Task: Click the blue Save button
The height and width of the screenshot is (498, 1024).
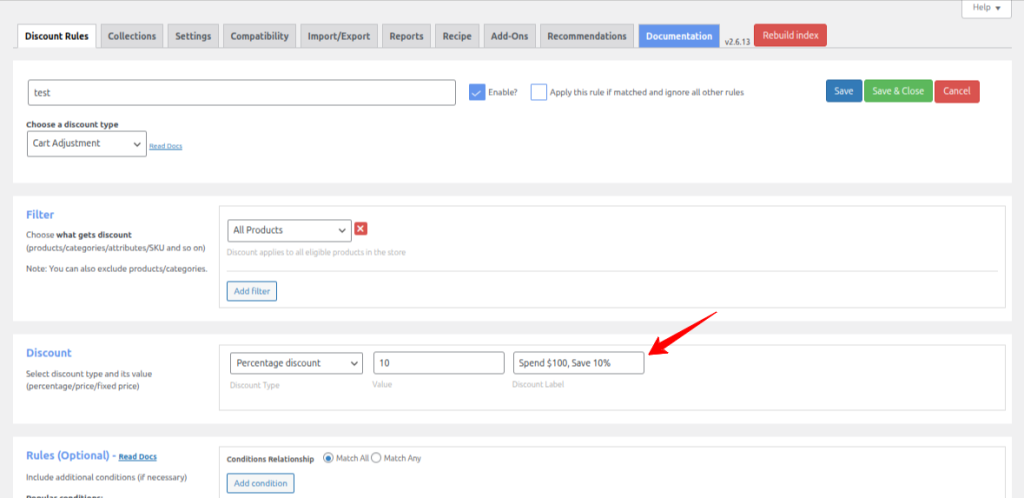Action: (x=843, y=91)
